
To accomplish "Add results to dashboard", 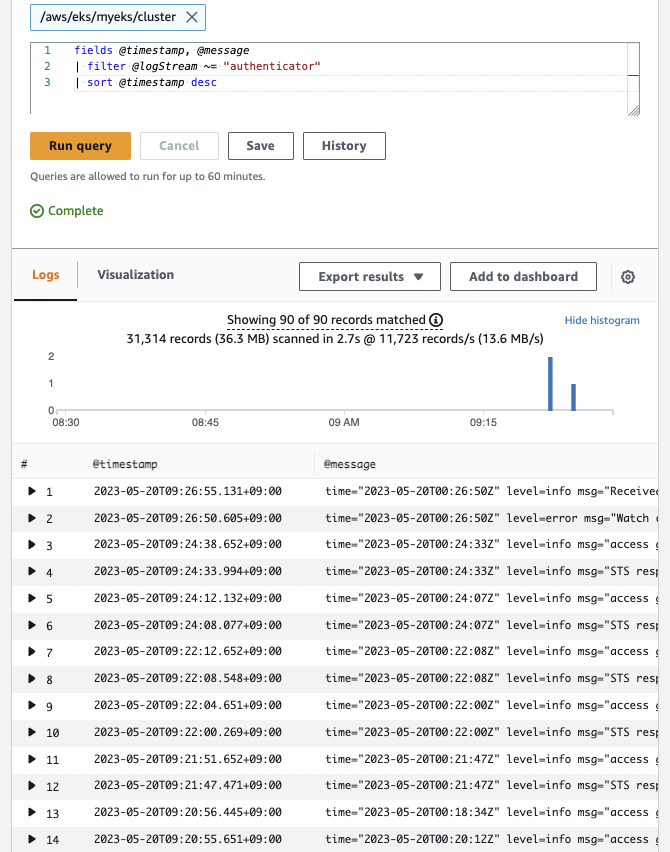I will [x=523, y=277].
